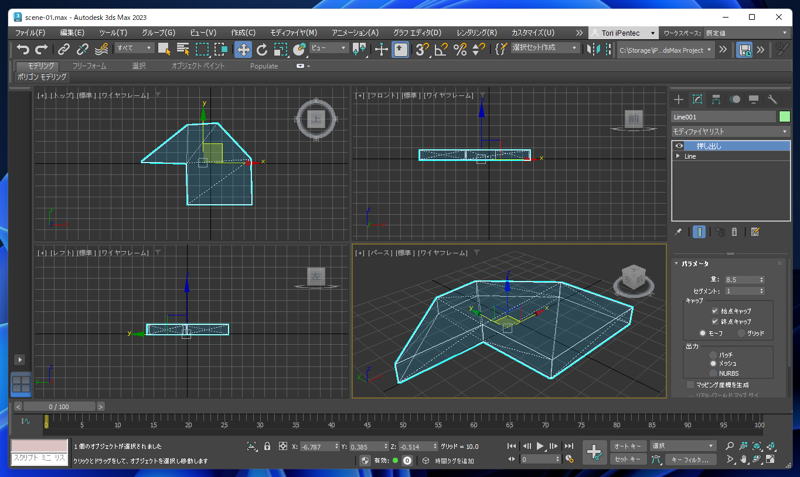Viewport: 800px width, 477px height.
Task: Click the Select Object tool
Action: coord(164,49)
